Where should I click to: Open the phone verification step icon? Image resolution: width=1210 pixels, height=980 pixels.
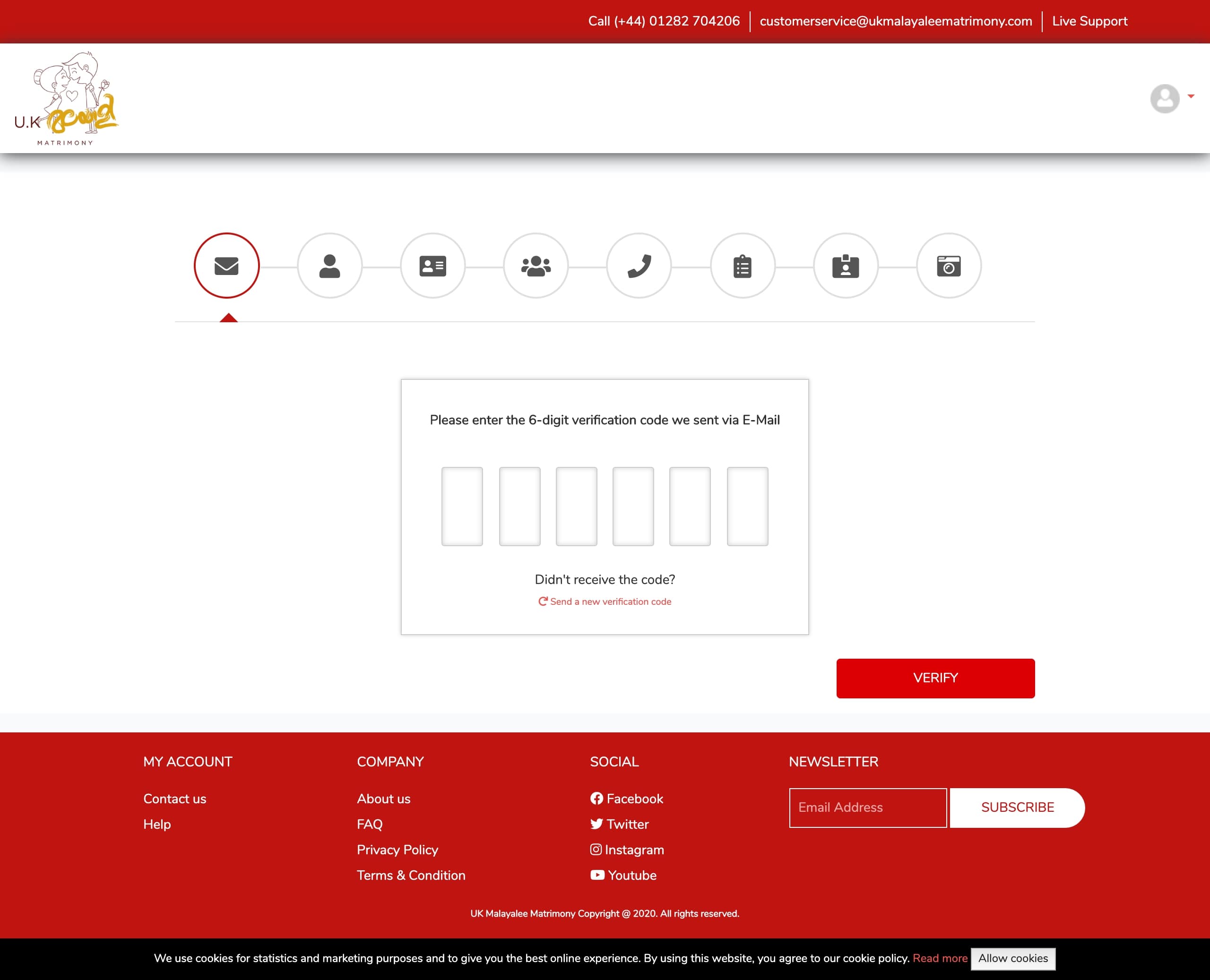click(639, 266)
